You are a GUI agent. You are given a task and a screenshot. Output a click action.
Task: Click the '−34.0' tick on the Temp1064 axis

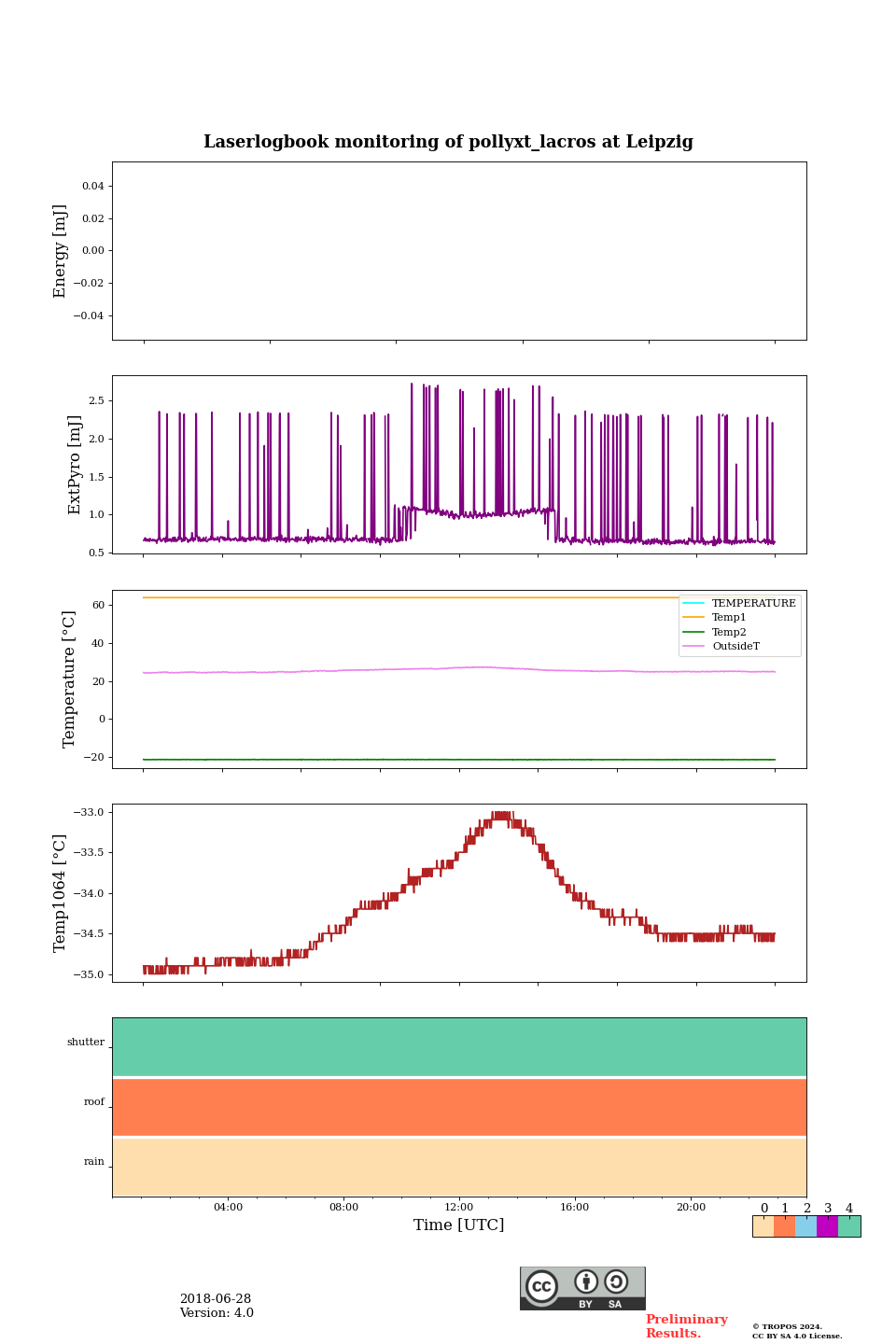tap(91, 893)
